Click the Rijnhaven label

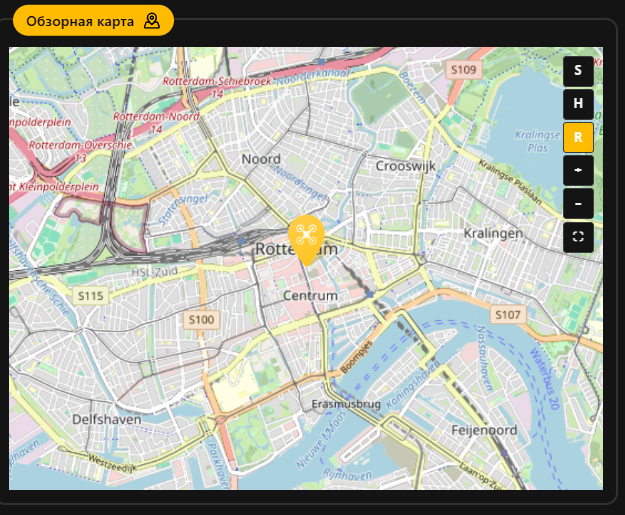tap(347, 474)
